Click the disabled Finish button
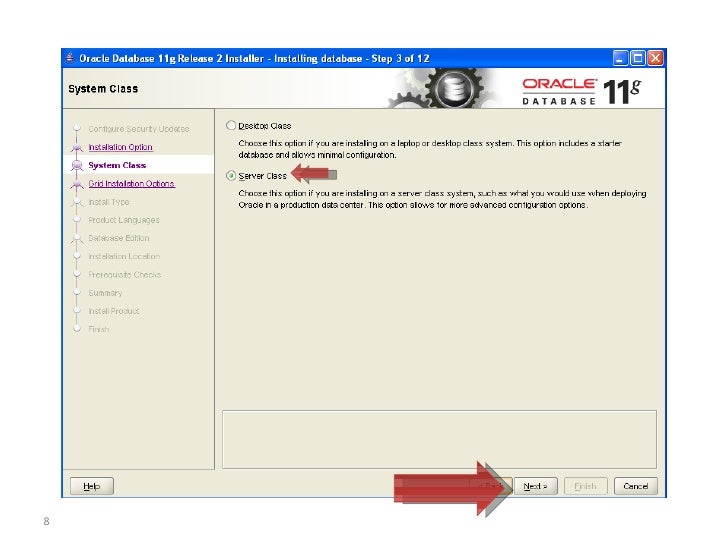Image resolution: width=728 pixels, height=546 pixels. tap(585, 486)
